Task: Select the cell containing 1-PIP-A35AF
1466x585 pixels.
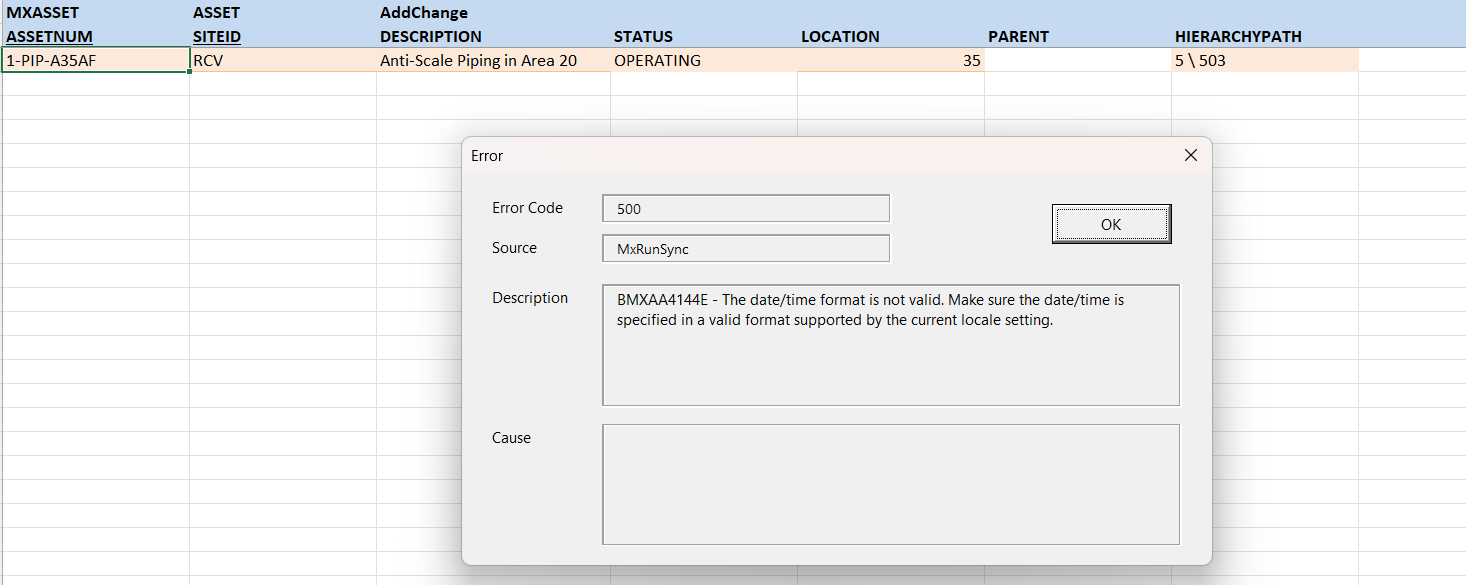Action: (95, 61)
